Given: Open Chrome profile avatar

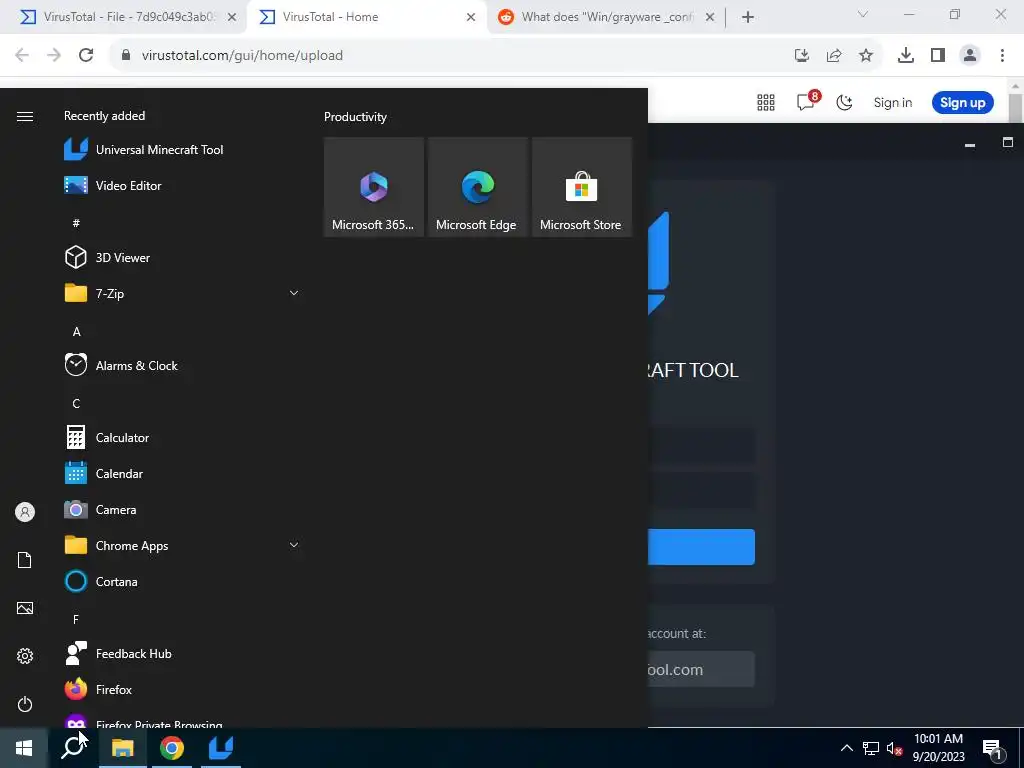Looking at the screenshot, I should point(970,56).
